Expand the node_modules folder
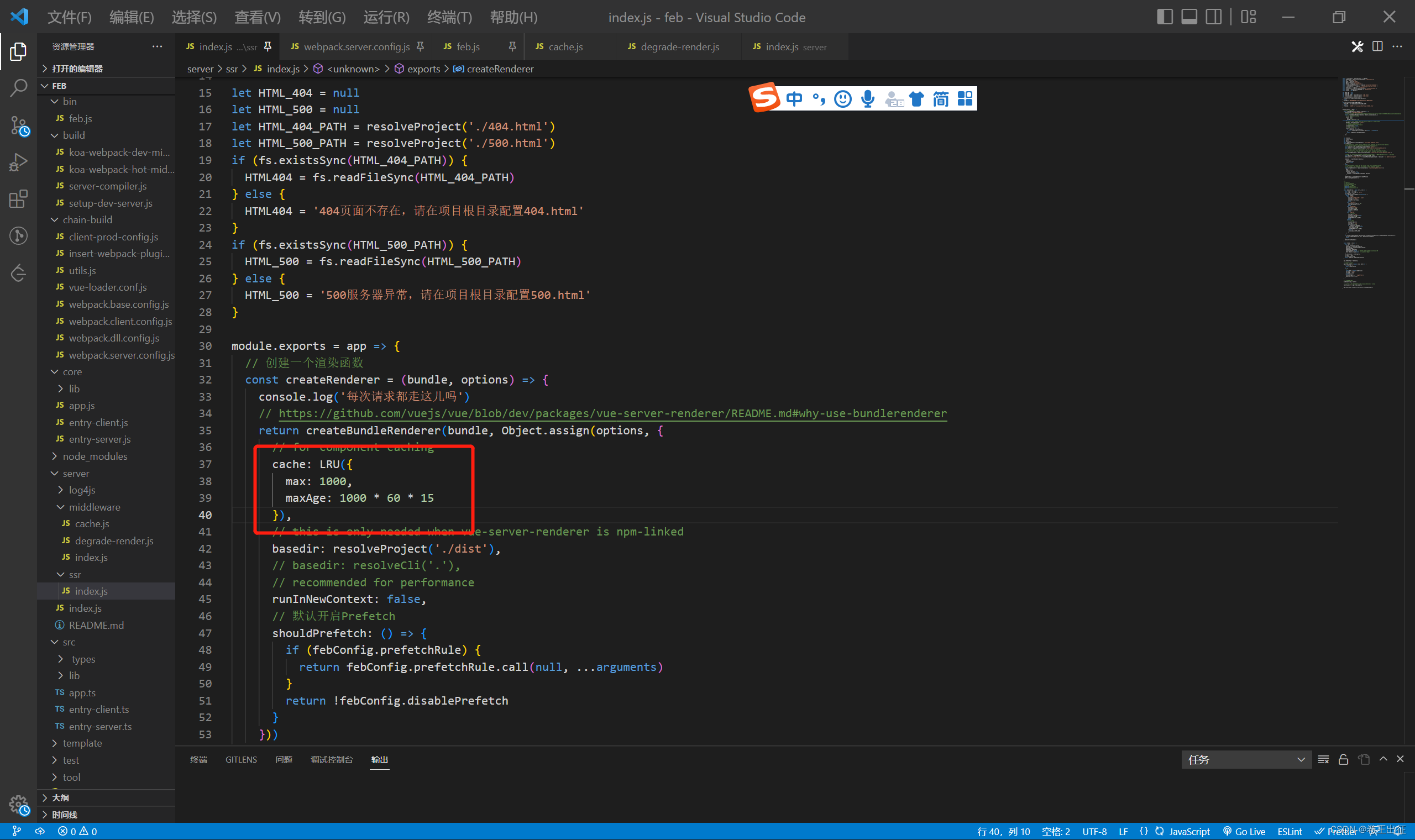1415x840 pixels. (95, 456)
